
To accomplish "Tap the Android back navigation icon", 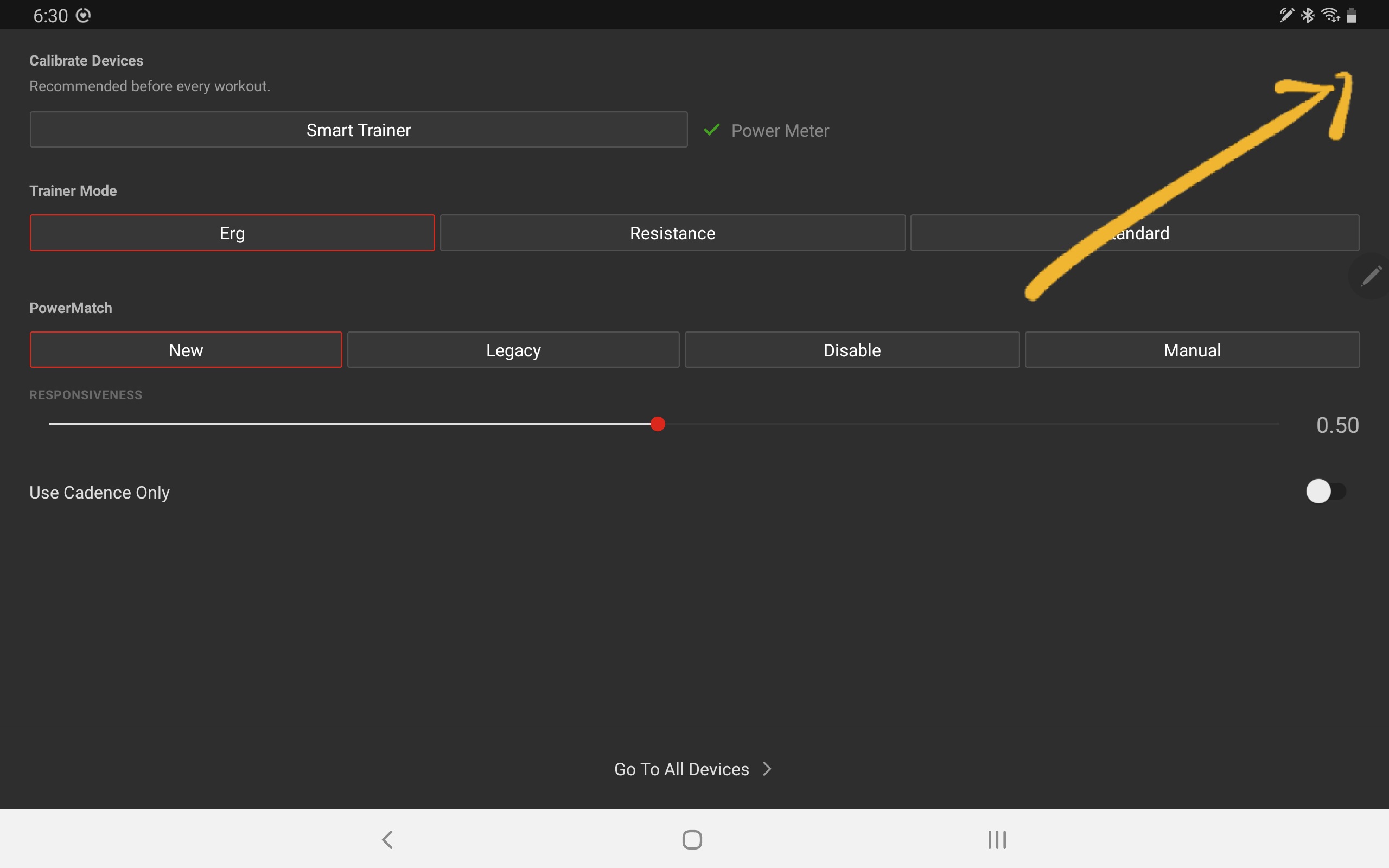I will click(388, 839).
